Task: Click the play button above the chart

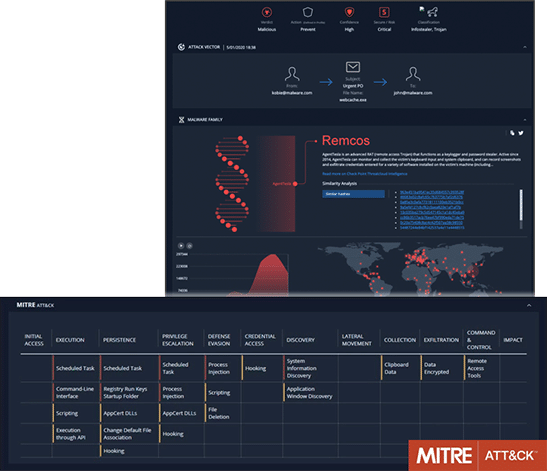Action: [181, 246]
